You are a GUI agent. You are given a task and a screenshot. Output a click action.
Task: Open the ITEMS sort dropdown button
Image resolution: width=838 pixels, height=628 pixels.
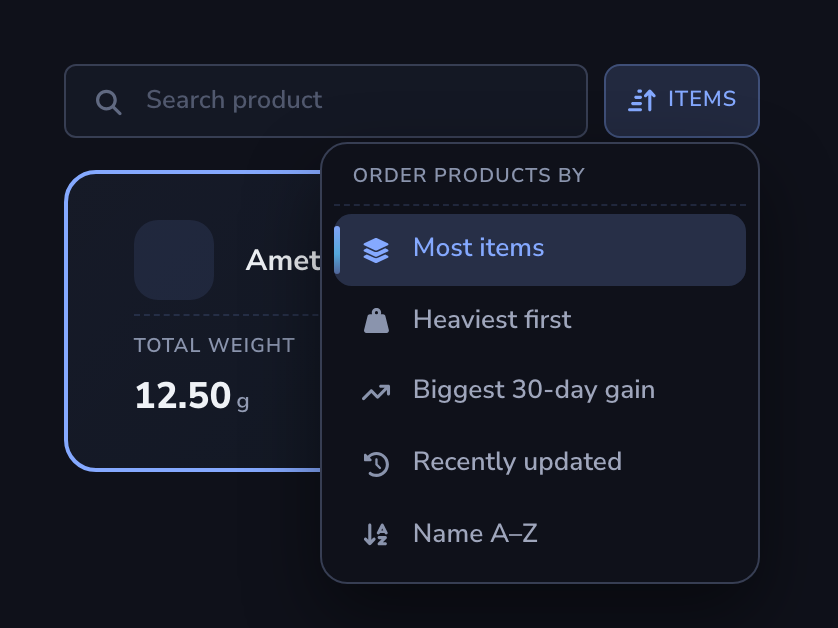click(x=681, y=101)
